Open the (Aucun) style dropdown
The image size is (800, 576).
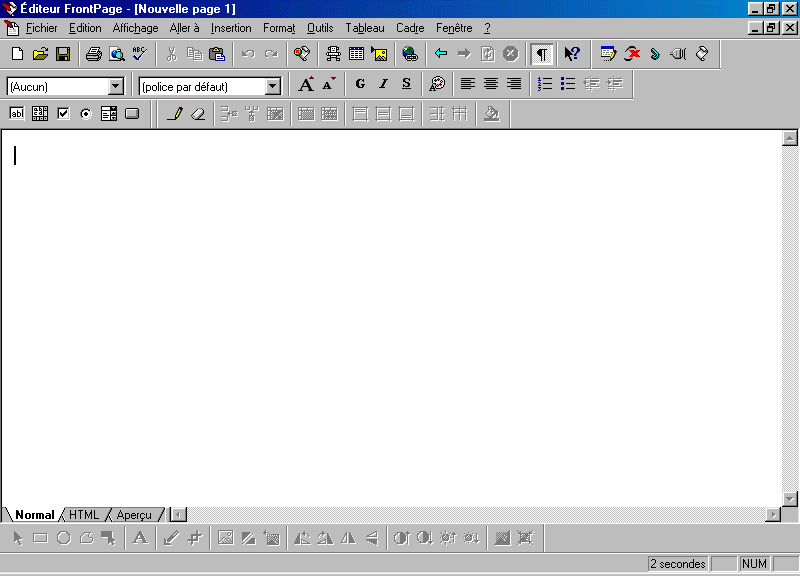click(116, 86)
